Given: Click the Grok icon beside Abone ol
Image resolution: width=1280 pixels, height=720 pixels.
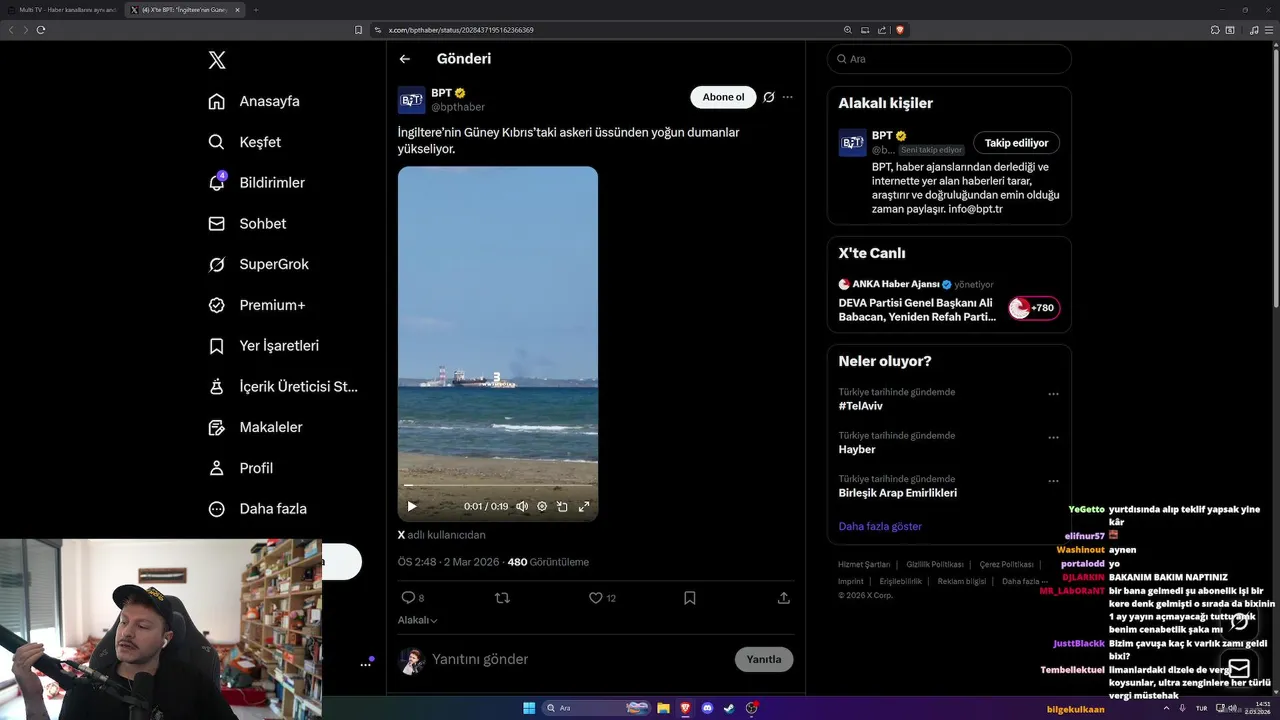Looking at the screenshot, I should [769, 97].
